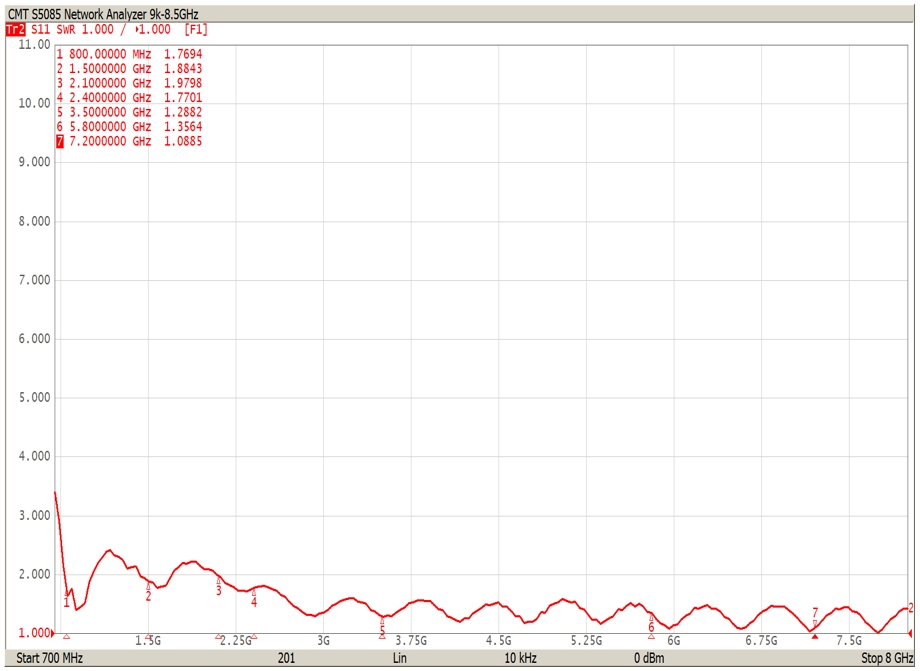Select marker 1 row at 800 MHz
This screenshot has width=920, height=671.
130,54
